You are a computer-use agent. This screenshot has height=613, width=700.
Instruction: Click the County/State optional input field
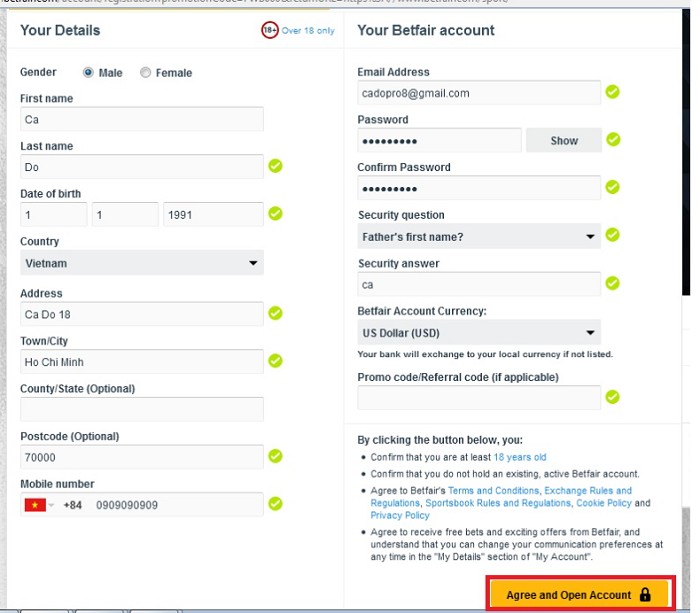tap(141, 409)
